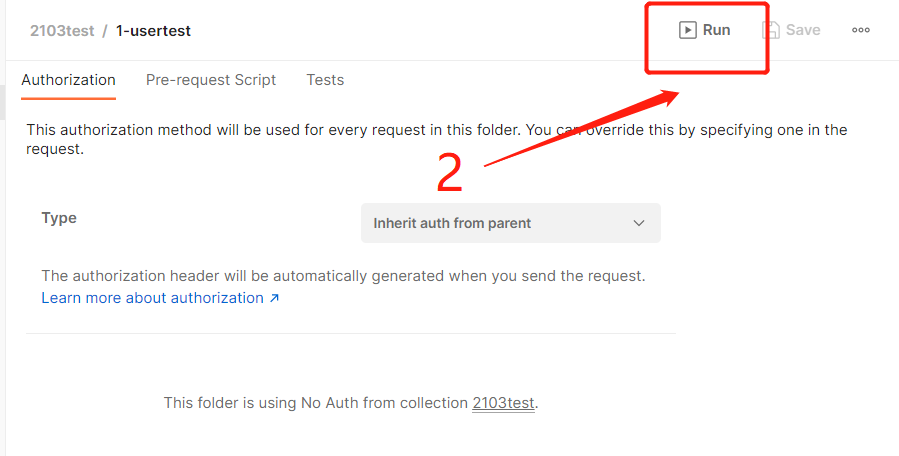Viewport: 899px width, 456px height.
Task: Click the Save button
Action: click(792, 30)
